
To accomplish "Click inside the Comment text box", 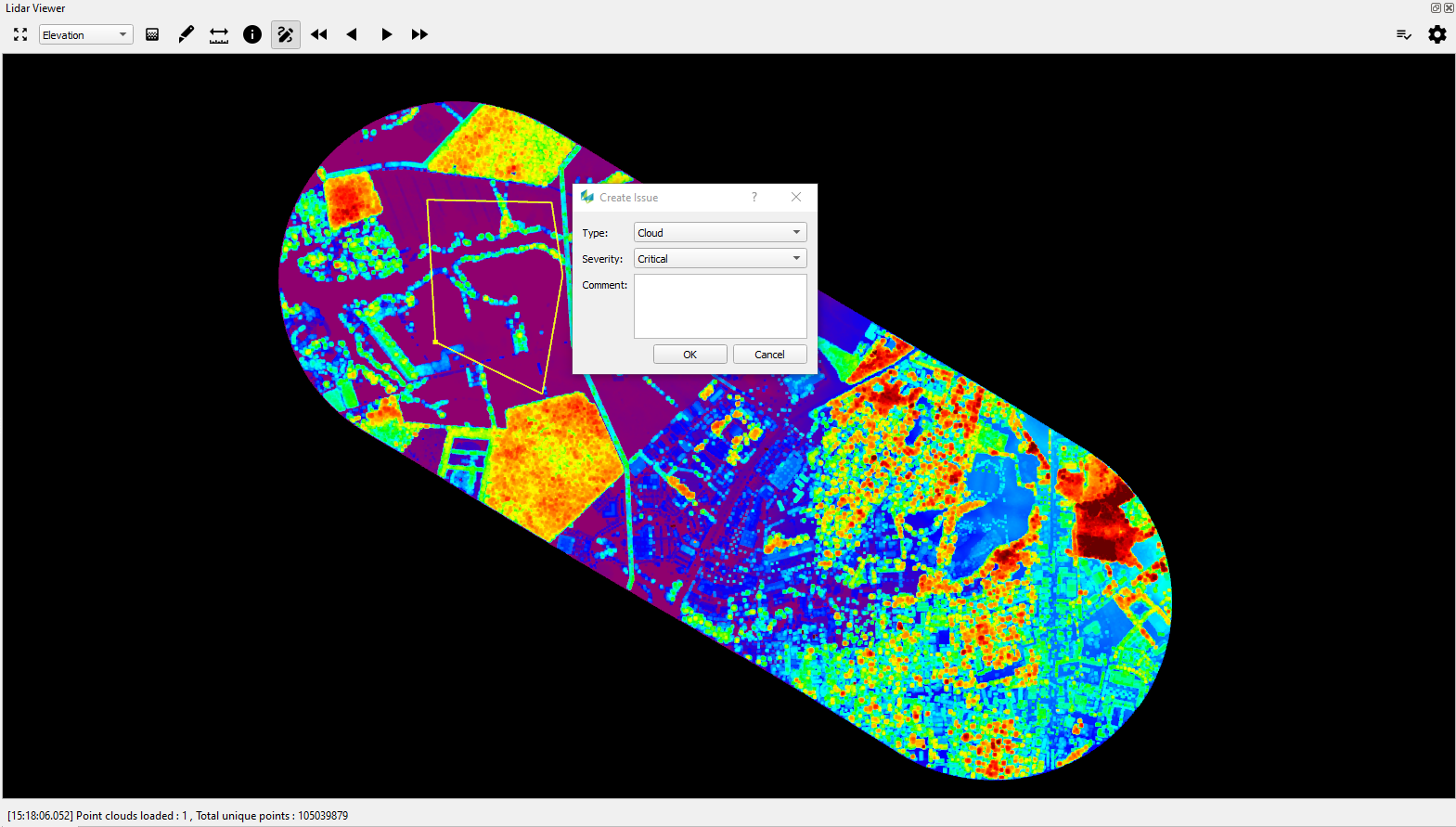I will [720, 305].
